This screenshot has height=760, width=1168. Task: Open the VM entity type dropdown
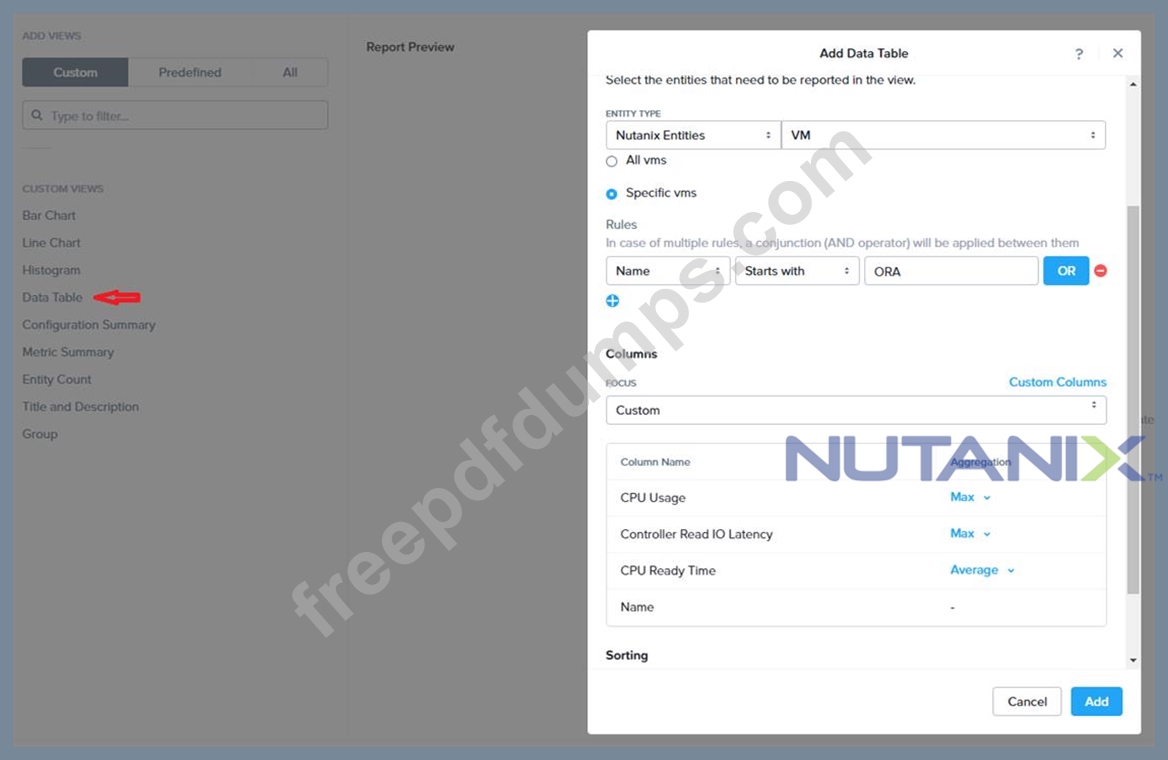click(x=943, y=135)
